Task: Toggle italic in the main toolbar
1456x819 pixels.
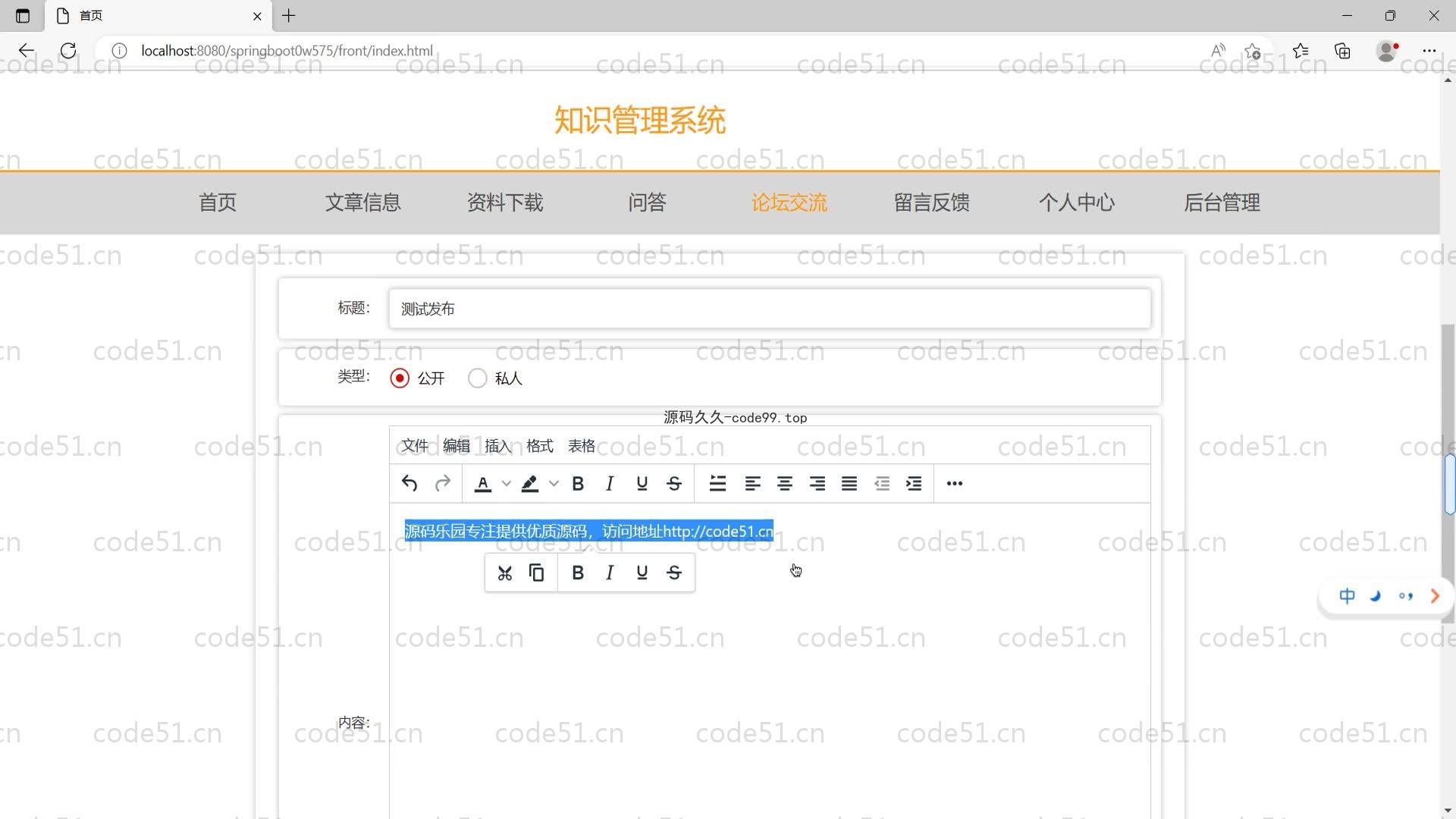Action: [610, 483]
